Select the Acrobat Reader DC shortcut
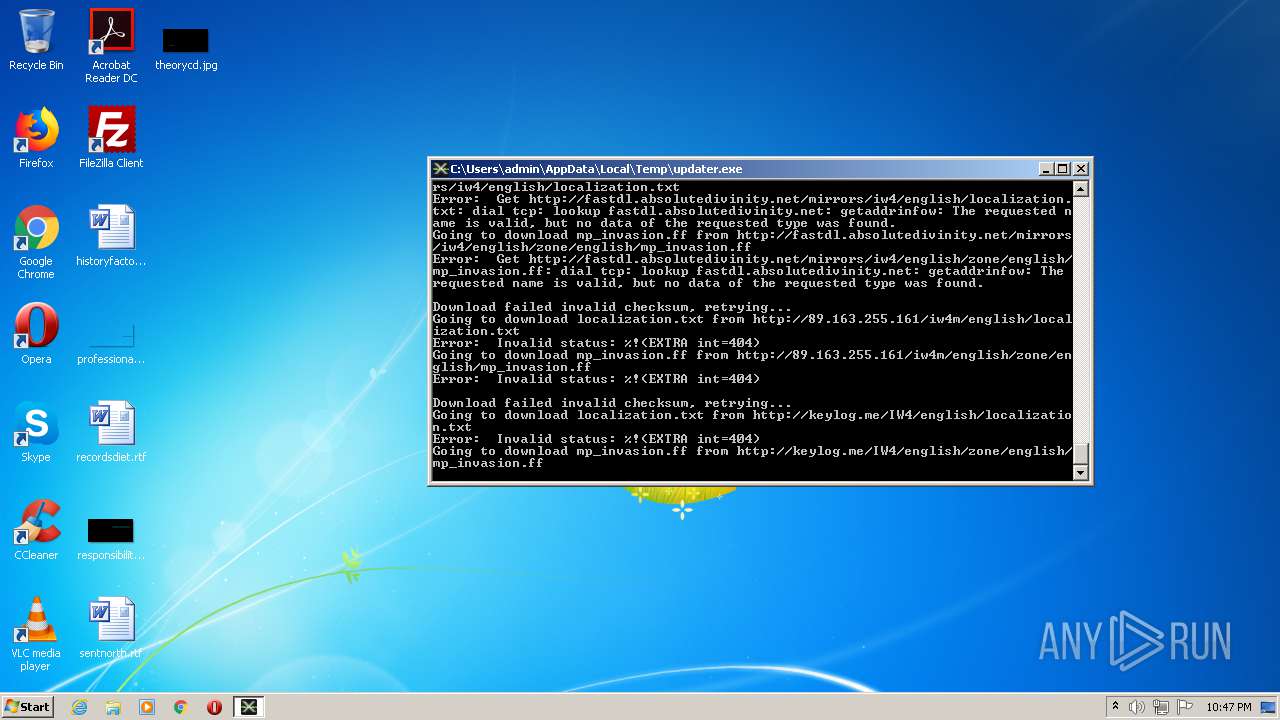The image size is (1280, 720). point(111,46)
